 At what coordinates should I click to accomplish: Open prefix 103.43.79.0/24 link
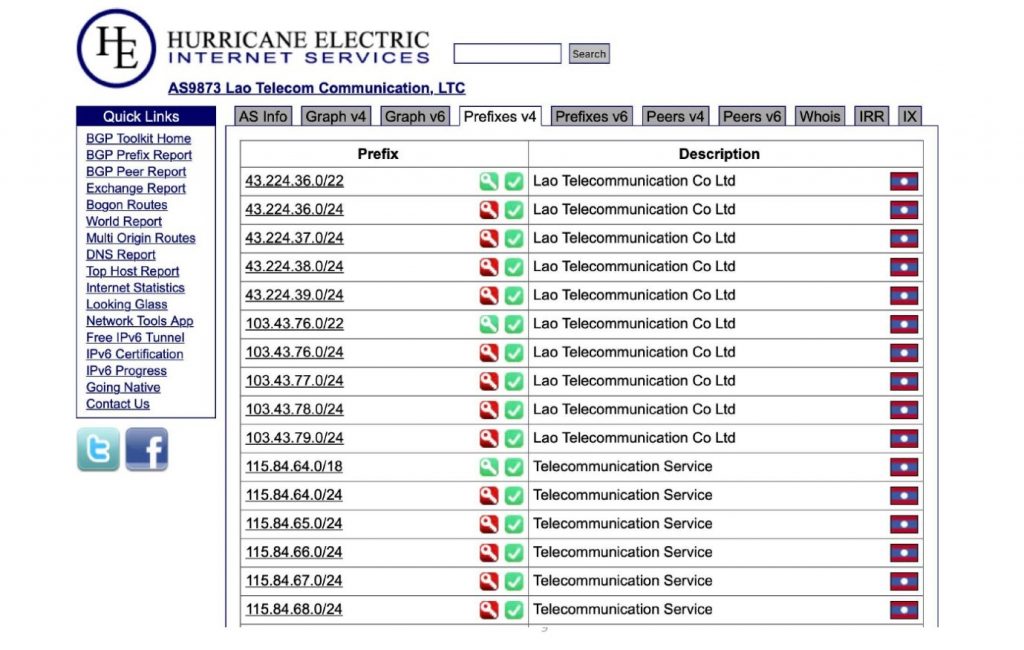295,438
